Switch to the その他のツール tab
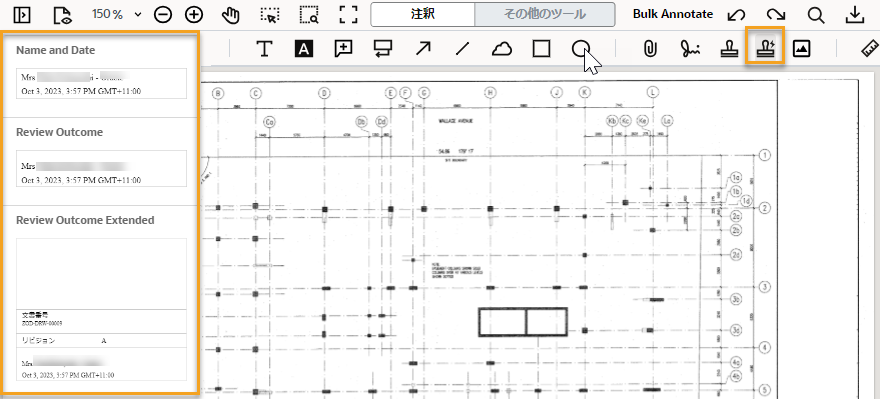 coord(544,15)
